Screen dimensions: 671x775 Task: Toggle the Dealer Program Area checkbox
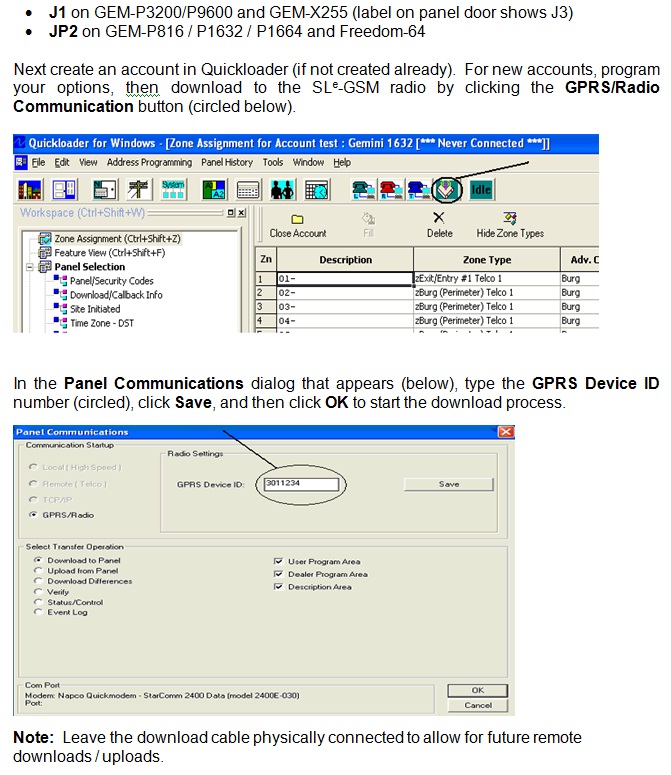[278, 574]
